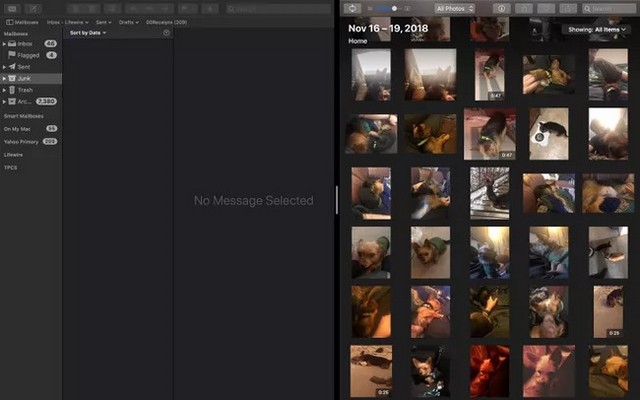The image size is (640, 400).
Task: Select the Inbox mailbox in sidebar
Action: pos(31,44)
